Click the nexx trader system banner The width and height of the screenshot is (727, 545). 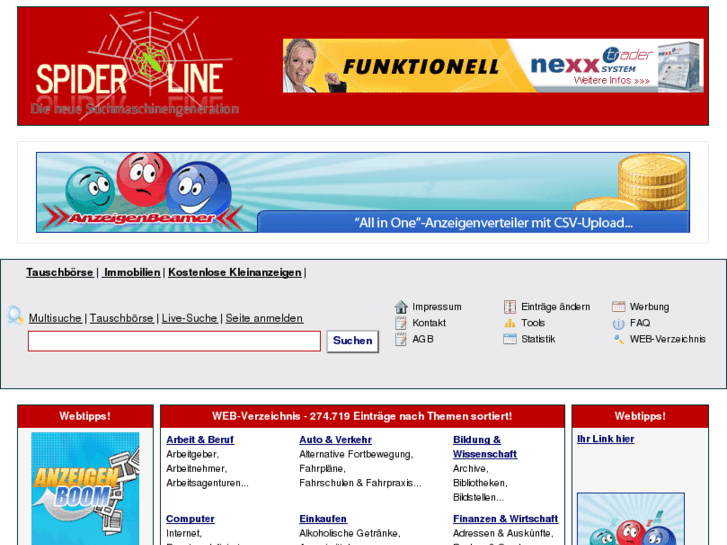(493, 66)
